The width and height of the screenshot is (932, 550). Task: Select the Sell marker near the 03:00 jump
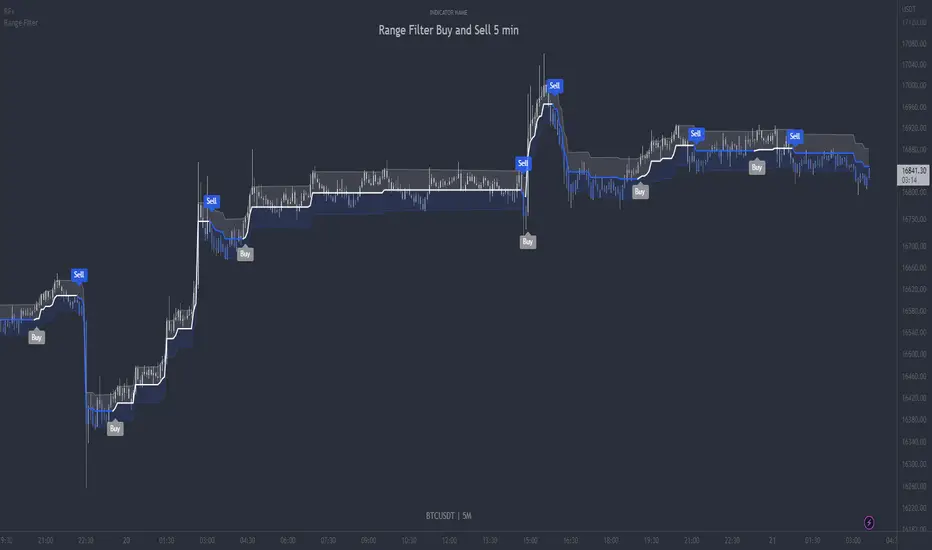click(x=212, y=201)
